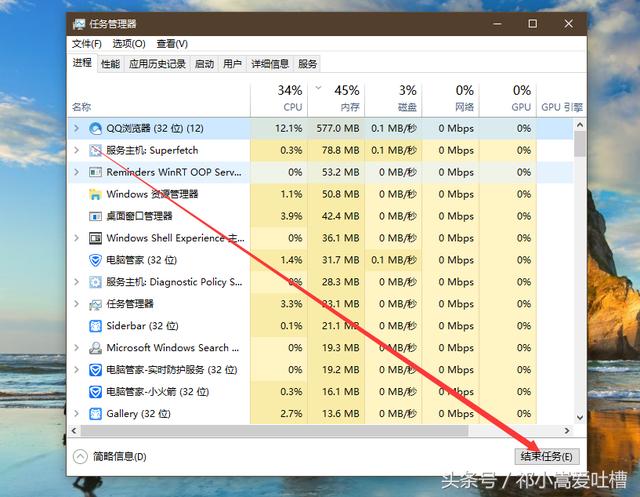Click the 服务主机: Superfetch gear icon
Image resolution: width=640 pixels, height=497 pixels.
(x=95, y=151)
